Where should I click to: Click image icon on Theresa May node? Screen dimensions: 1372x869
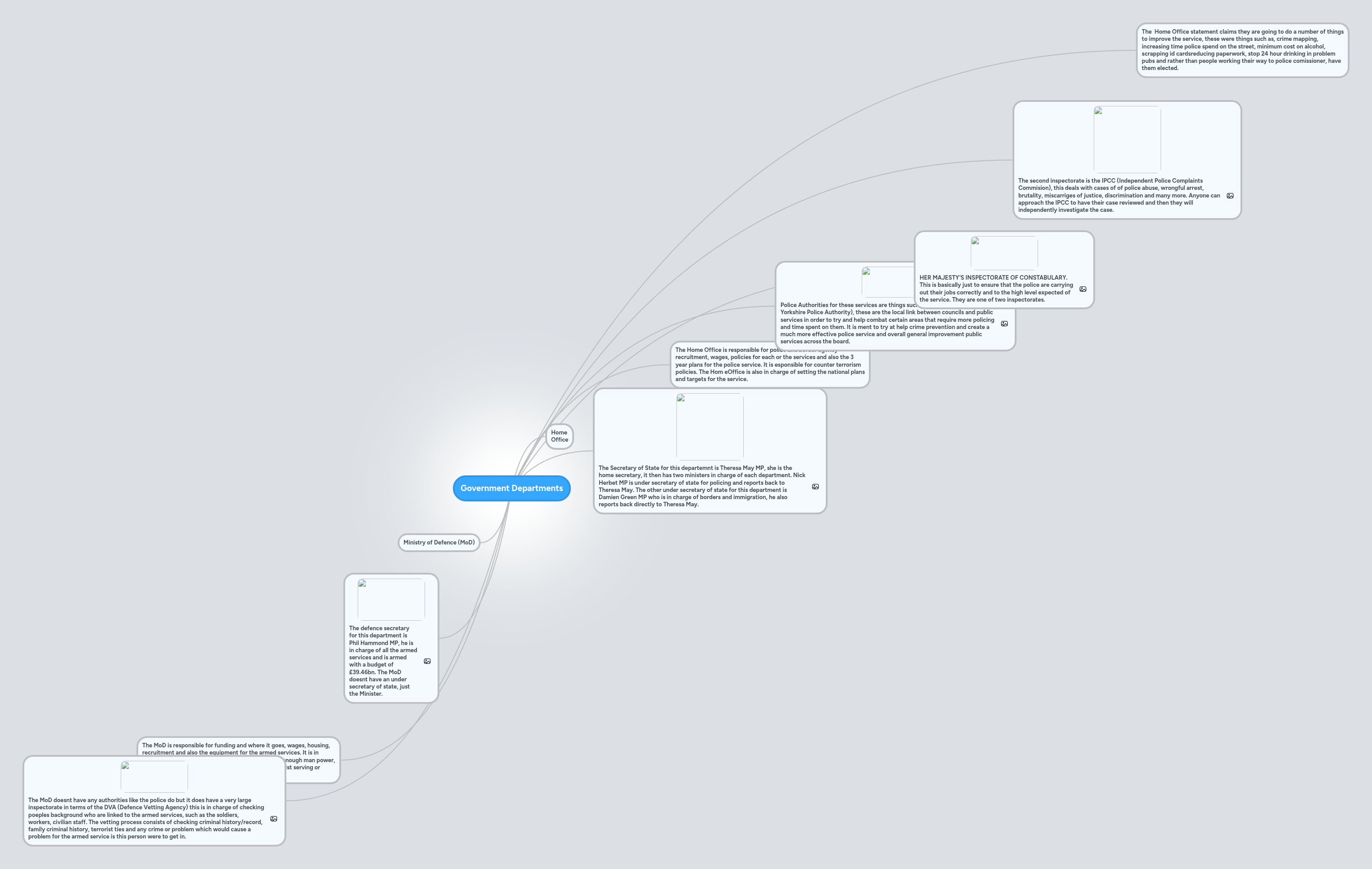pos(815,487)
